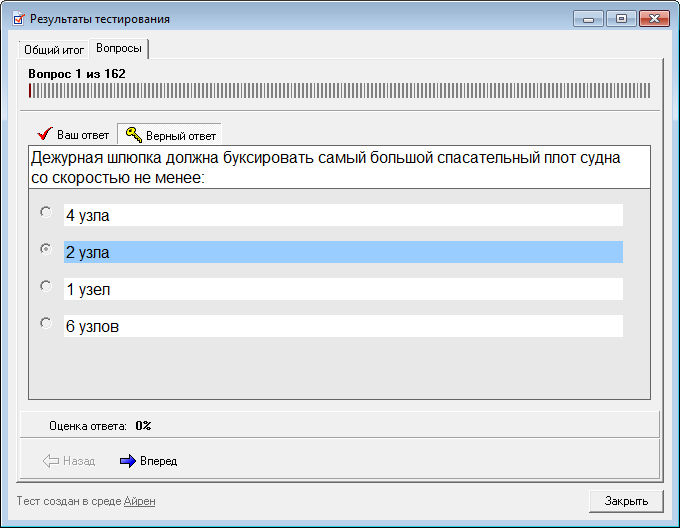680x528 pixels.
Task: Choose the 1 узел radio option
Action: (45, 286)
